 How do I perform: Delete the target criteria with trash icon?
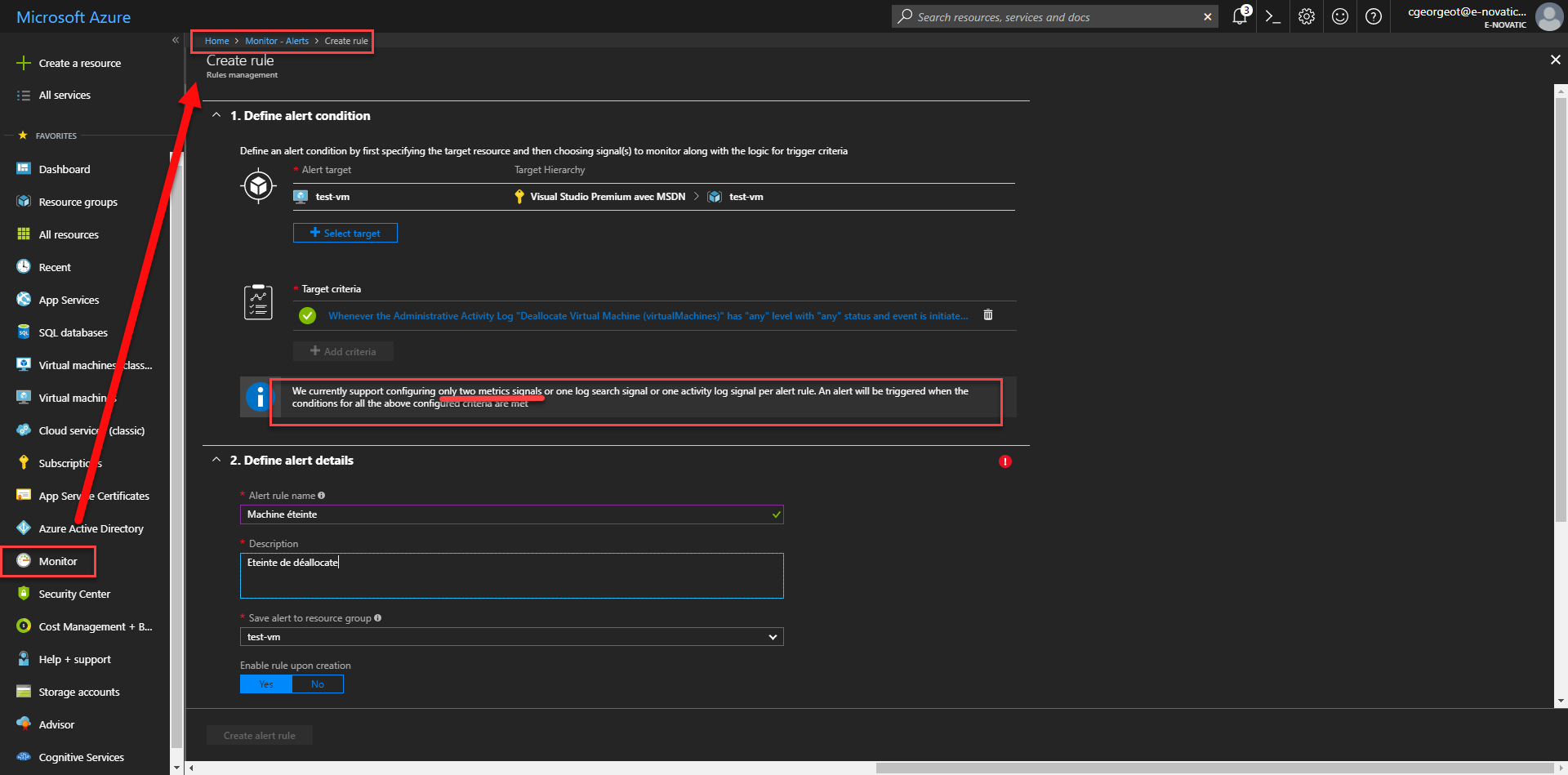988,315
